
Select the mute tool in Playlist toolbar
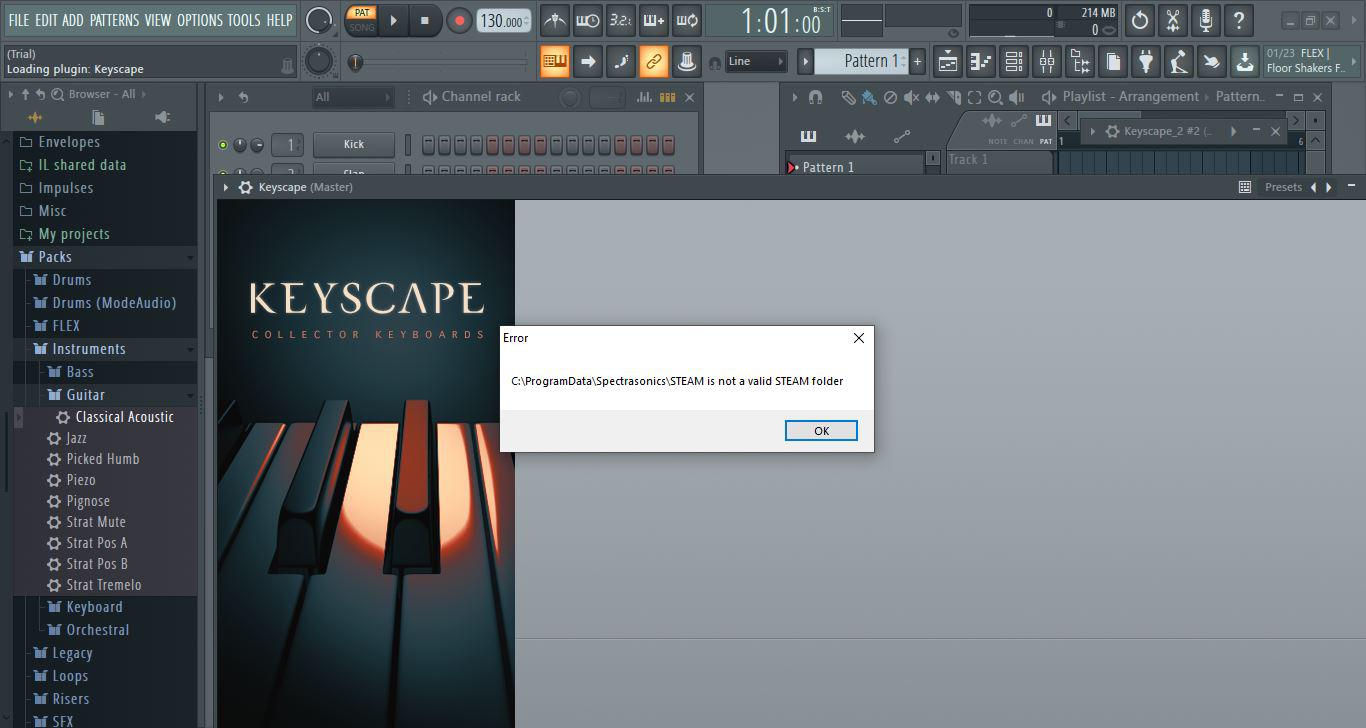click(911, 97)
